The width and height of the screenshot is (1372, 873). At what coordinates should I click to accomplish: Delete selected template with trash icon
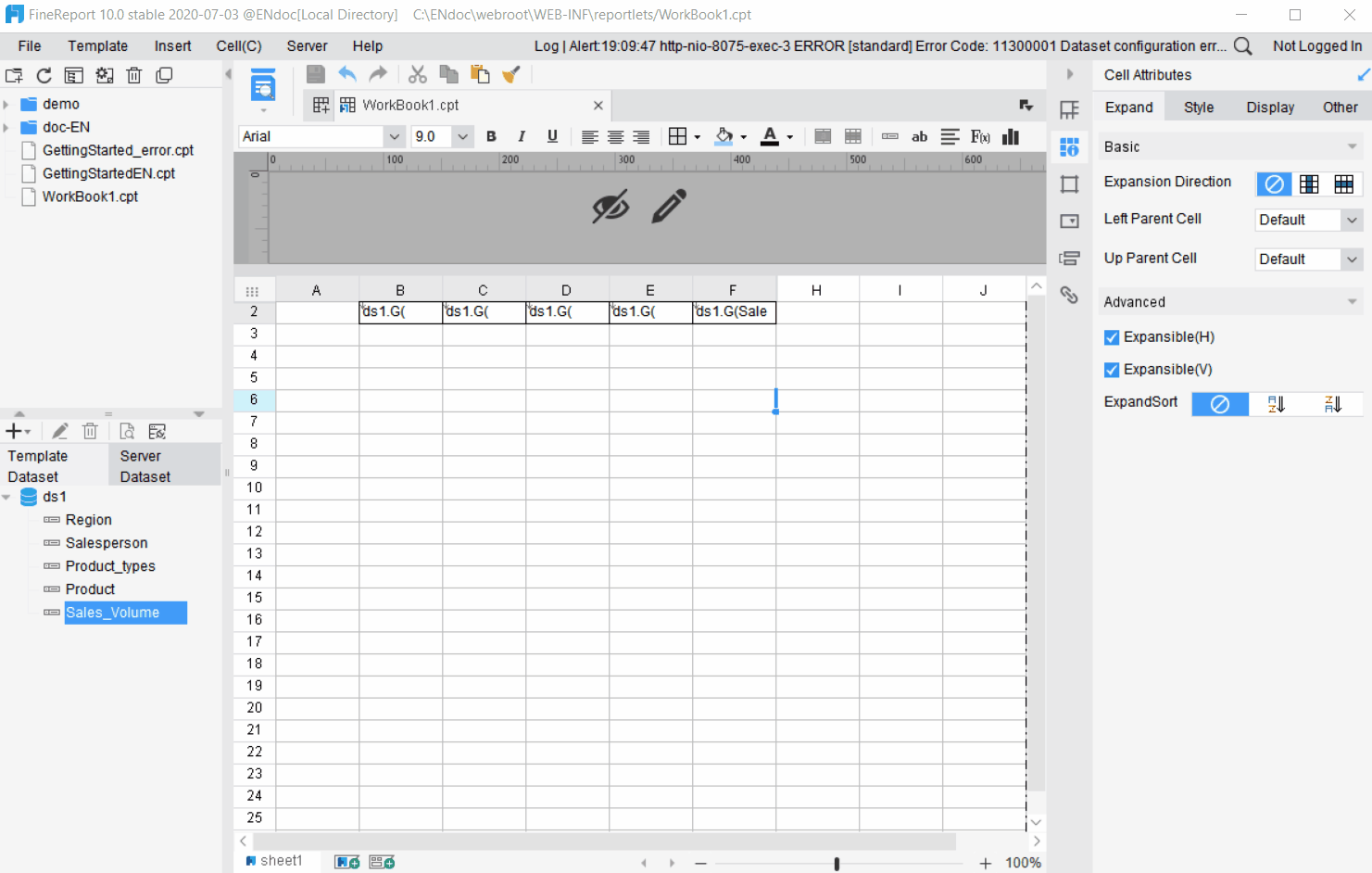134,76
